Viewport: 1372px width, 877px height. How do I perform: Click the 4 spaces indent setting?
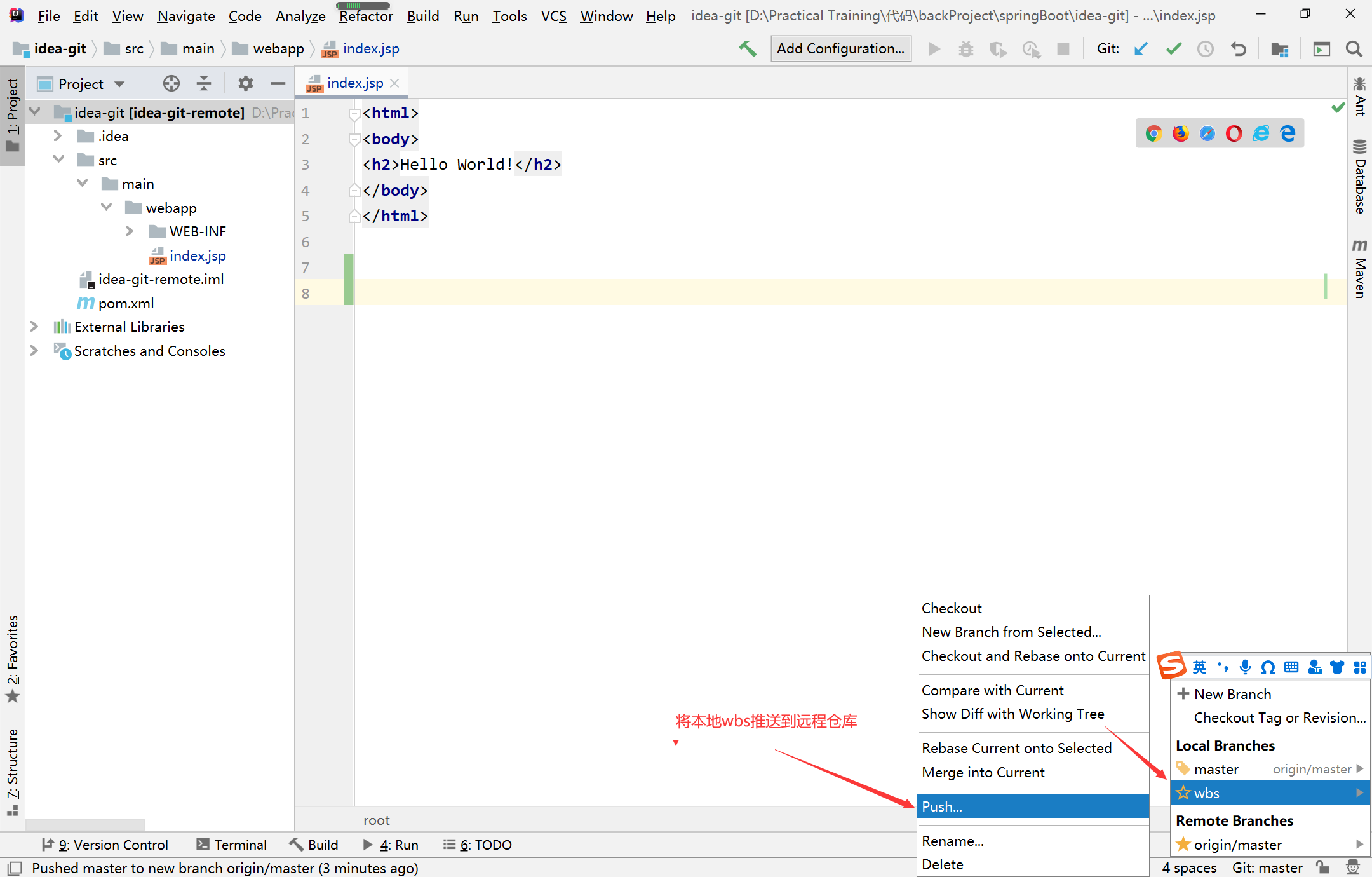[x=1189, y=867]
